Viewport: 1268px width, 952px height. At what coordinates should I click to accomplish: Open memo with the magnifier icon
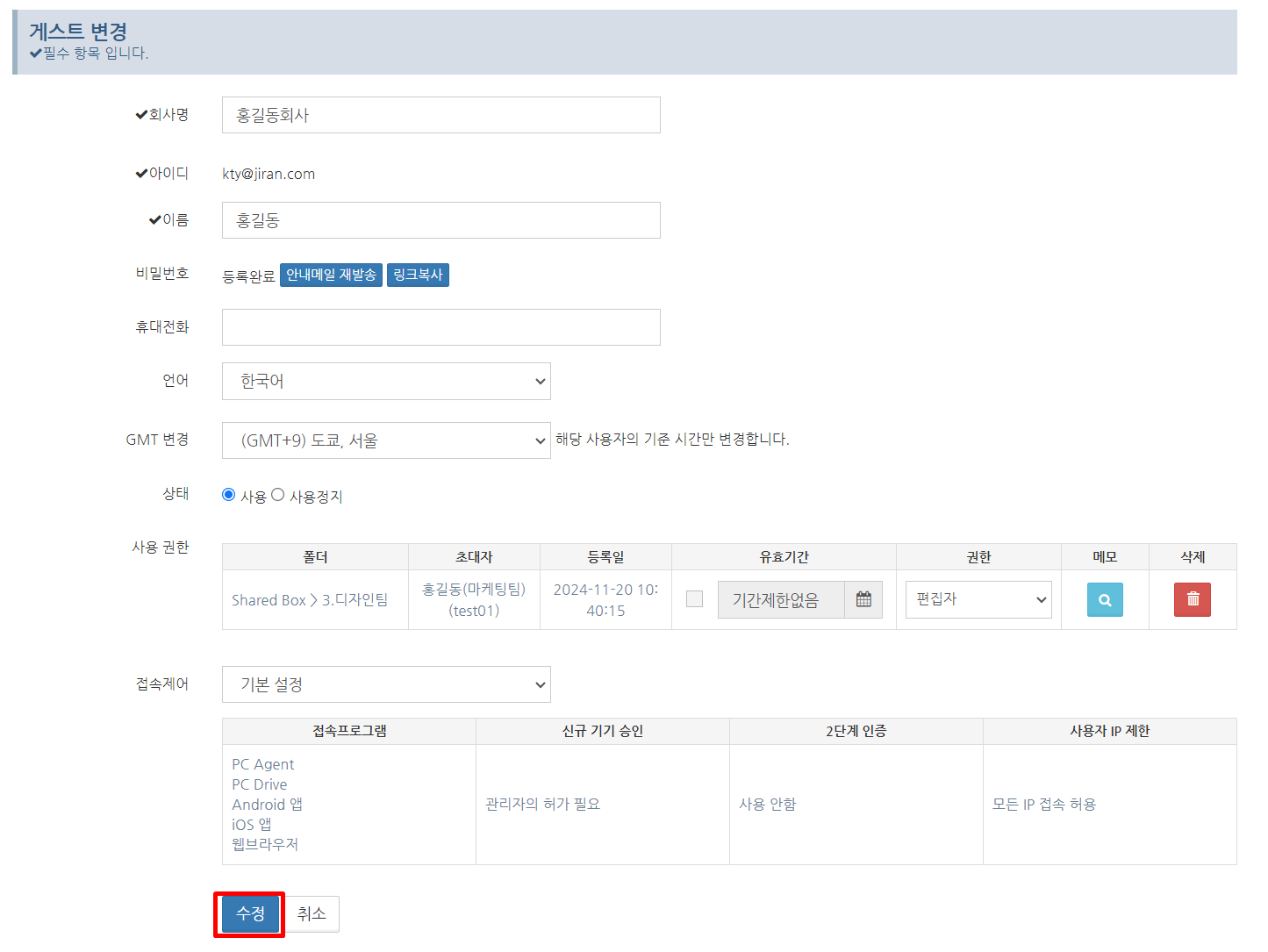pos(1104,600)
